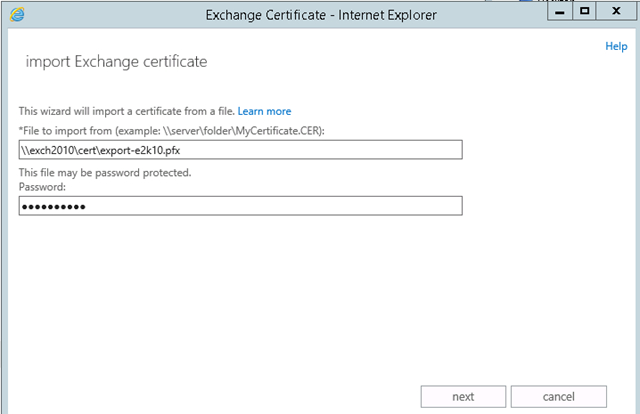Proceed with the next button
Viewport: 640px width, 414px height.
pyautogui.click(x=463, y=396)
